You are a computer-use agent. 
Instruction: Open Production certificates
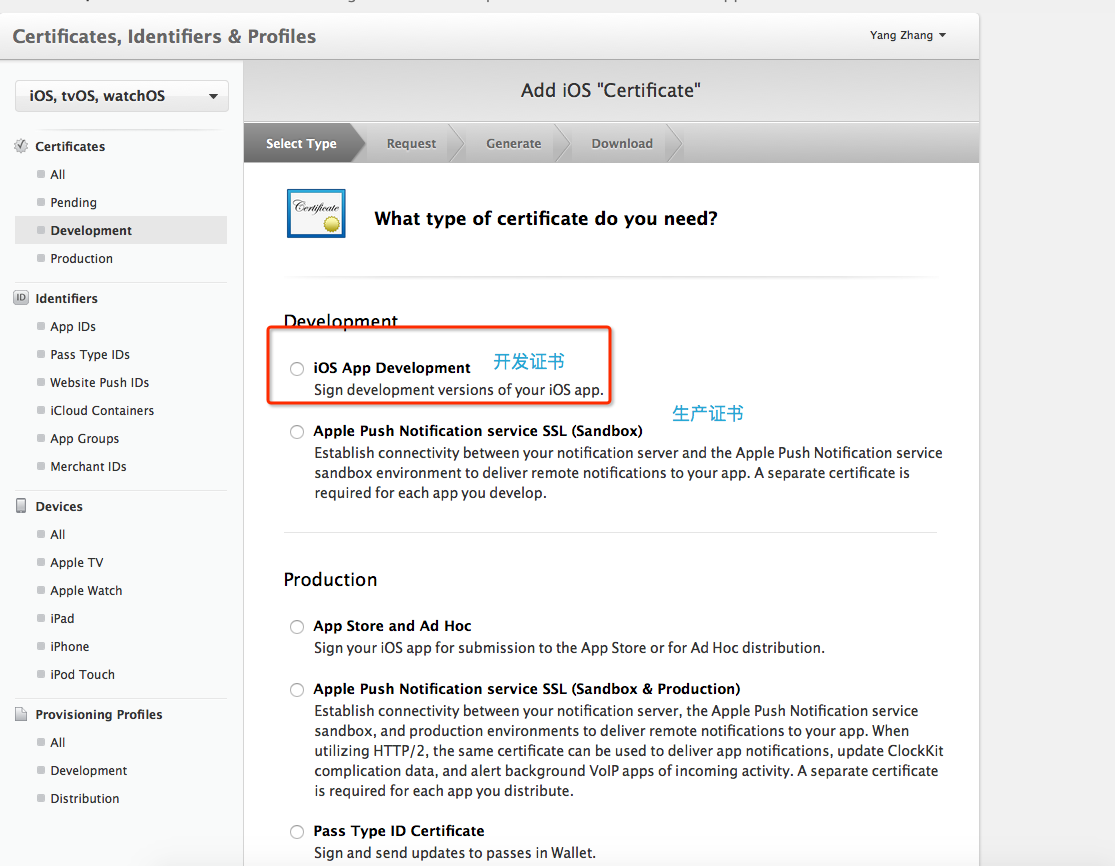(x=81, y=259)
